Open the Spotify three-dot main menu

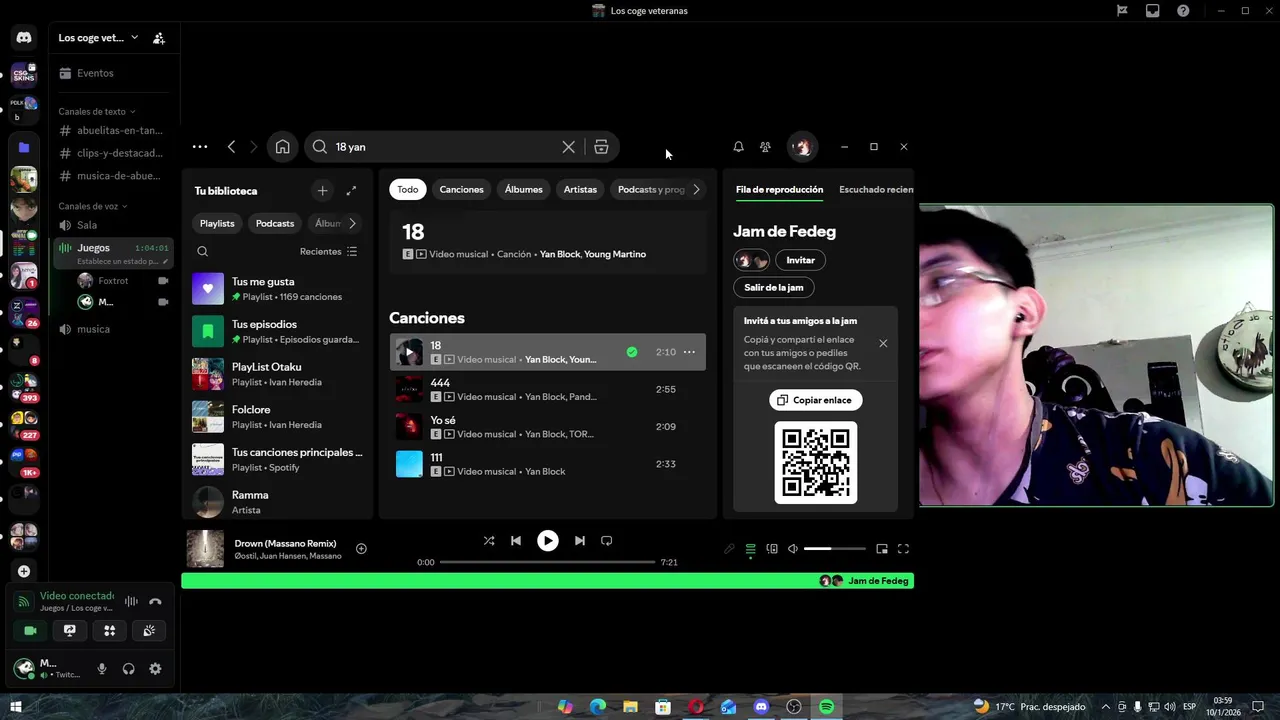pos(200,147)
